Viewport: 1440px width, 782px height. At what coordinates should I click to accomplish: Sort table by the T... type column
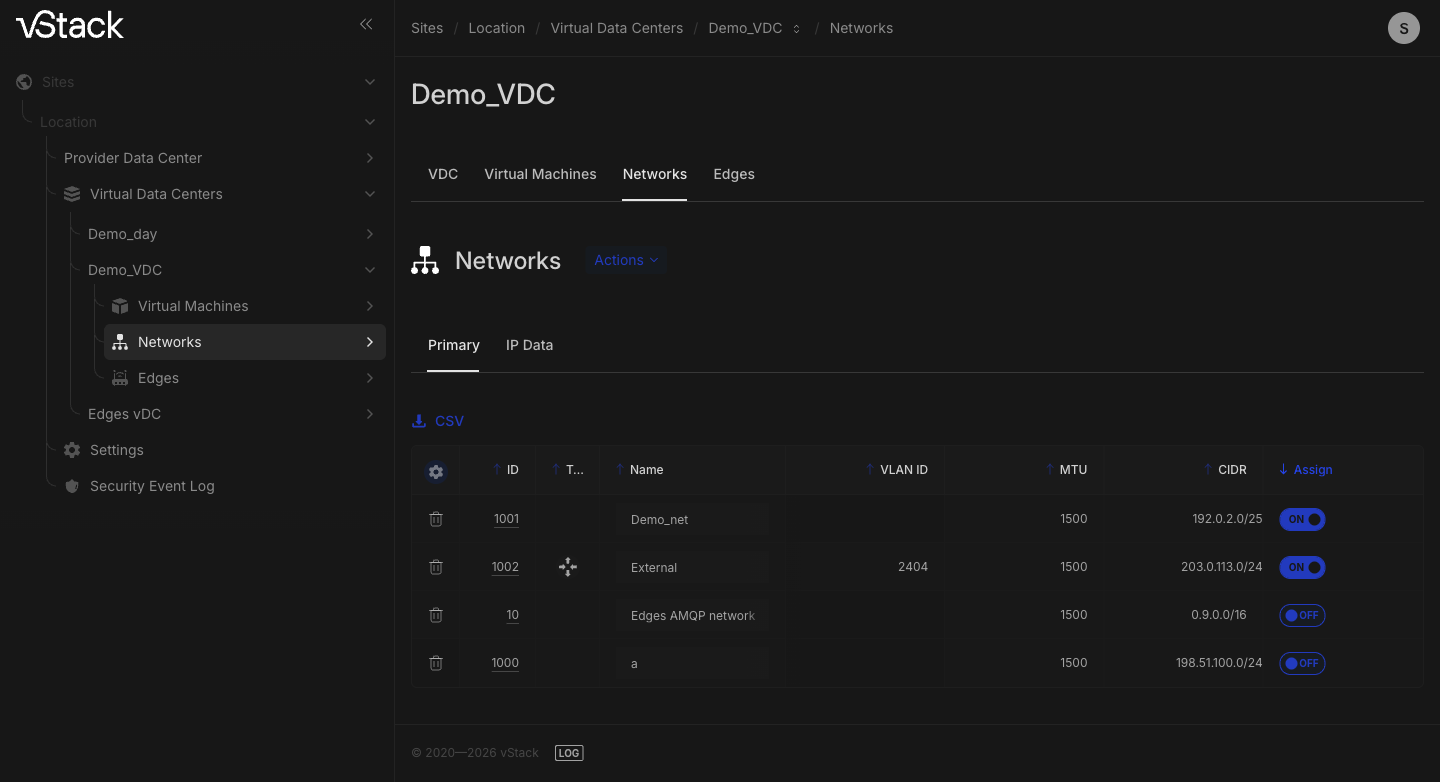click(568, 470)
